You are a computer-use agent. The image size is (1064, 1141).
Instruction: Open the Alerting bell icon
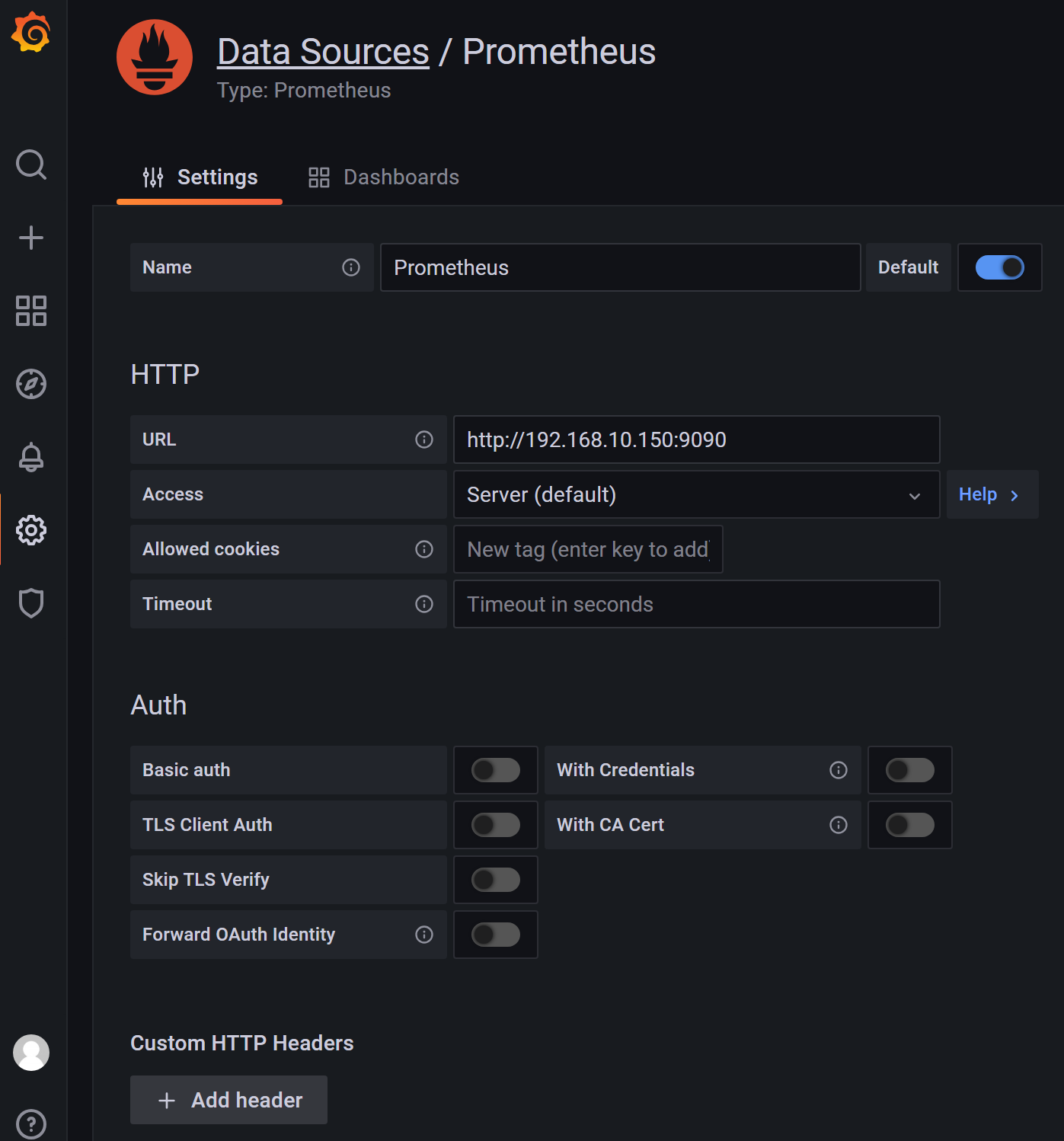point(31,457)
